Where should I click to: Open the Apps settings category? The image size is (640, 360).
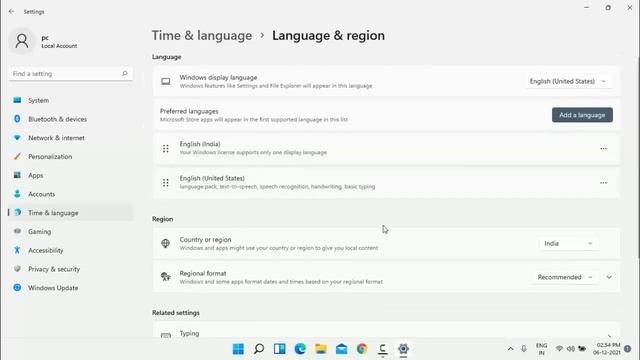coord(70,175)
